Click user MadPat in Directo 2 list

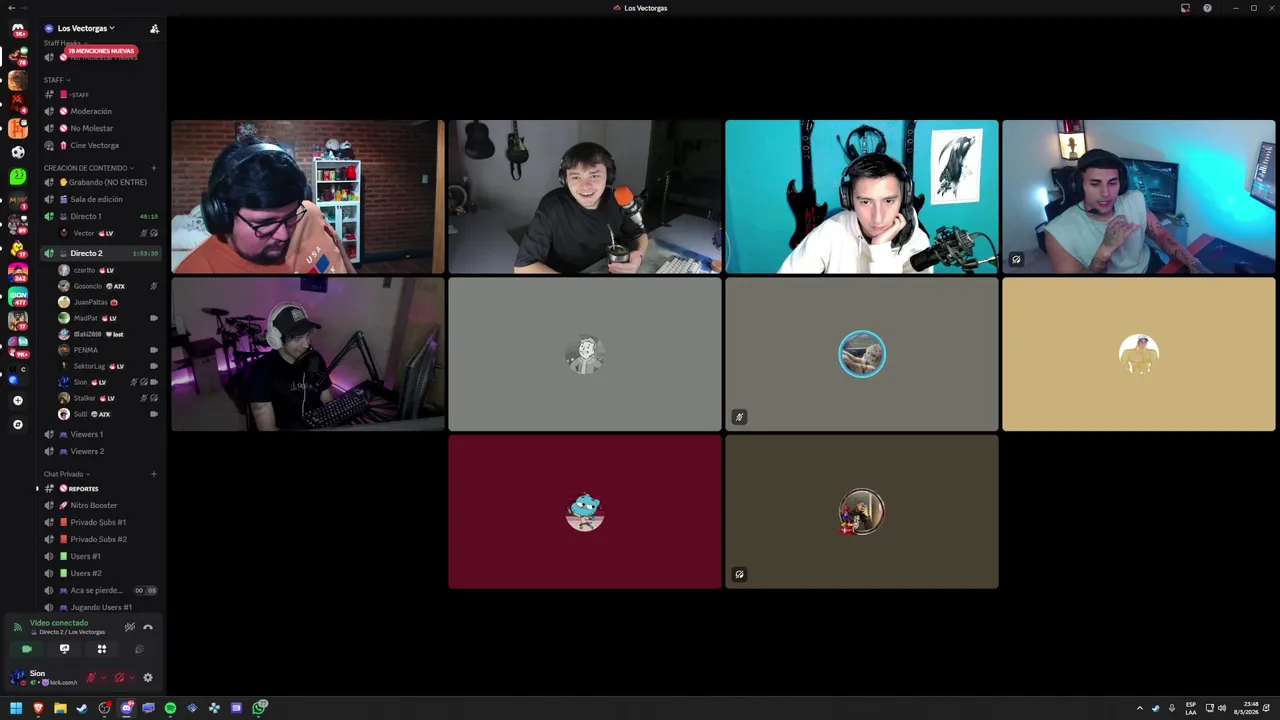pos(108,318)
